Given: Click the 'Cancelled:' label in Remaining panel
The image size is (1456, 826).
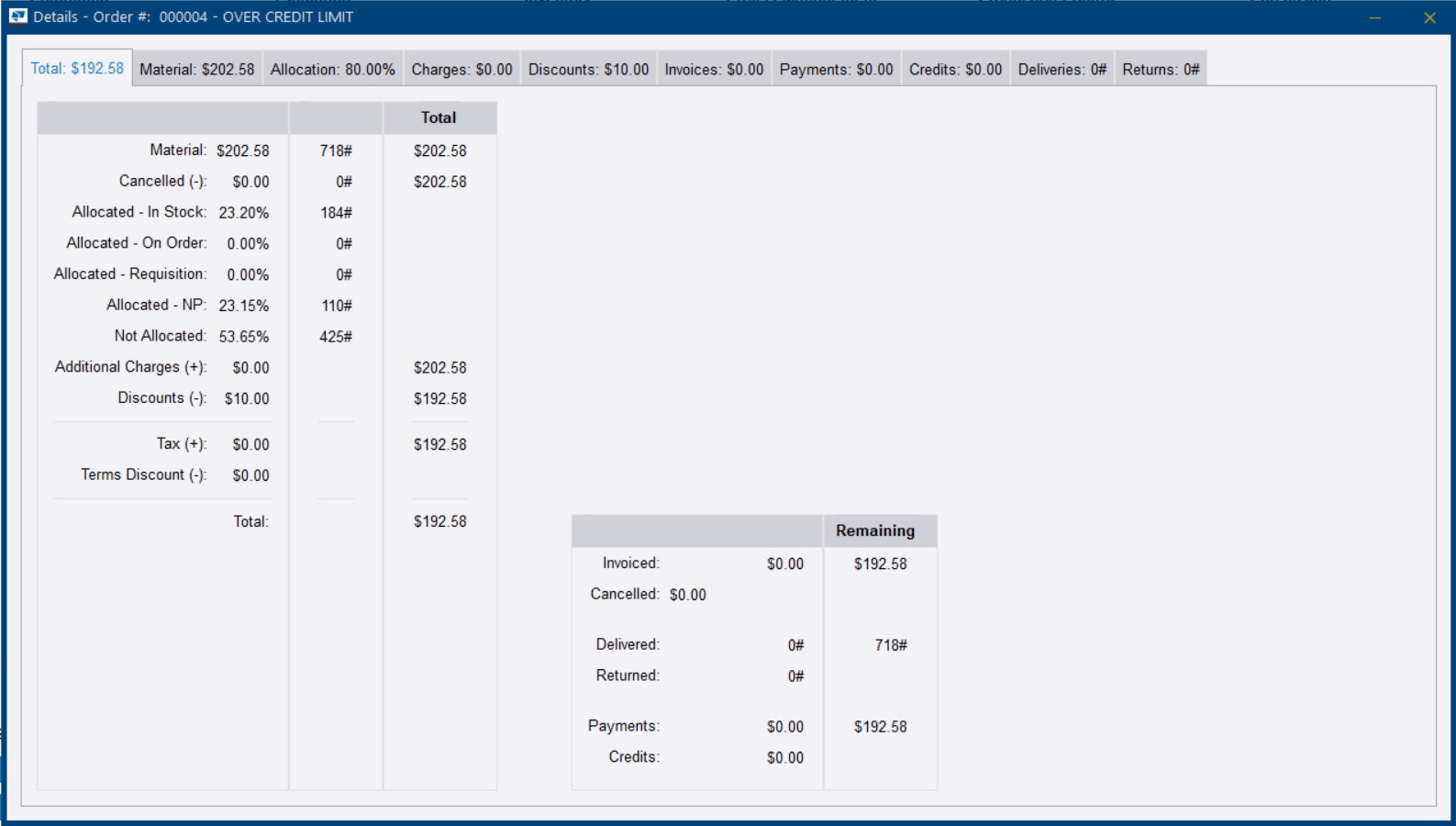Looking at the screenshot, I should click(x=625, y=595).
